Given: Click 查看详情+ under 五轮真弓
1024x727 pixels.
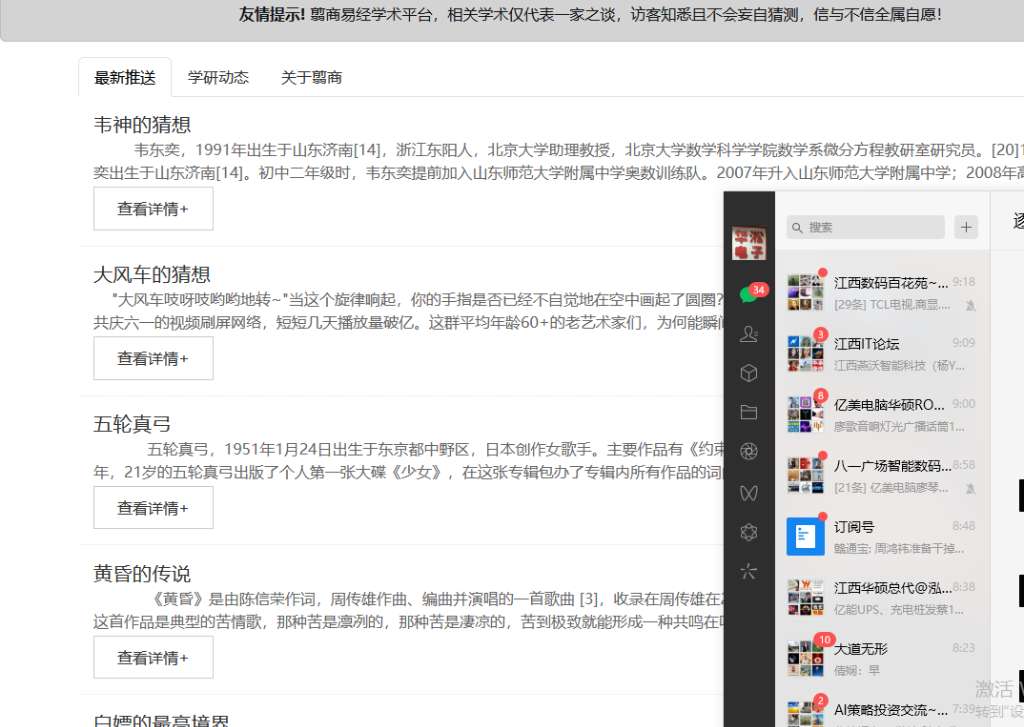Looking at the screenshot, I should click(x=153, y=508).
